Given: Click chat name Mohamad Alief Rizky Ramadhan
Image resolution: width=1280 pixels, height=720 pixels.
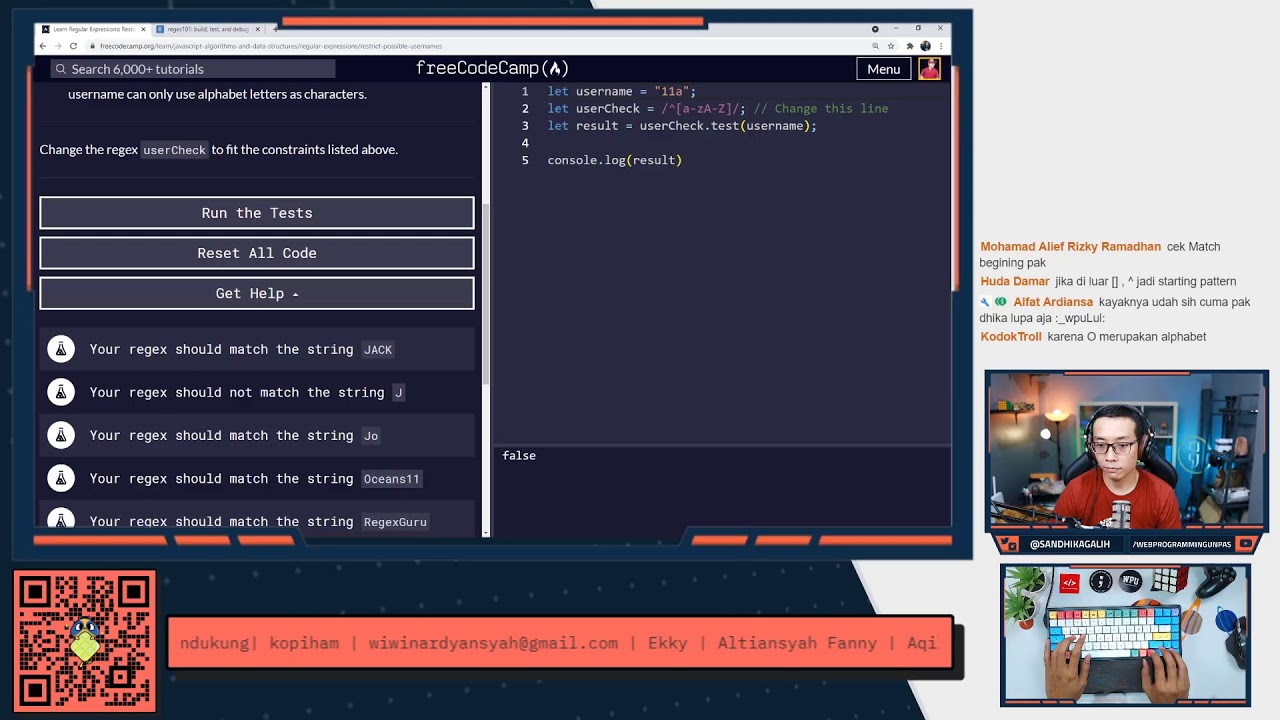Looking at the screenshot, I should (x=1070, y=247).
